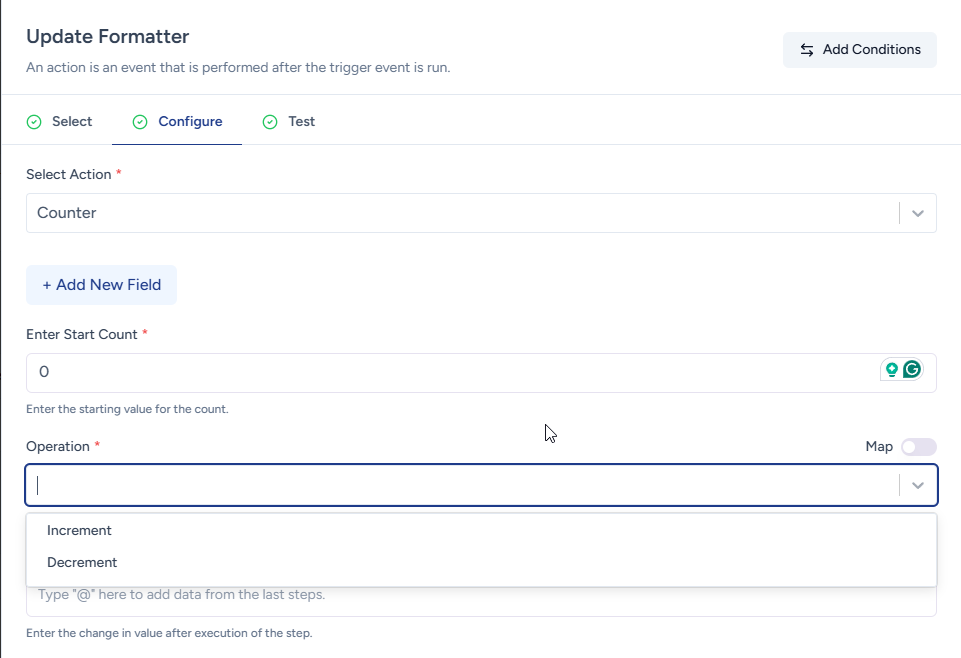Collapse the Operation dropdown chevron
The height and width of the screenshot is (658, 961).
pos(917,485)
